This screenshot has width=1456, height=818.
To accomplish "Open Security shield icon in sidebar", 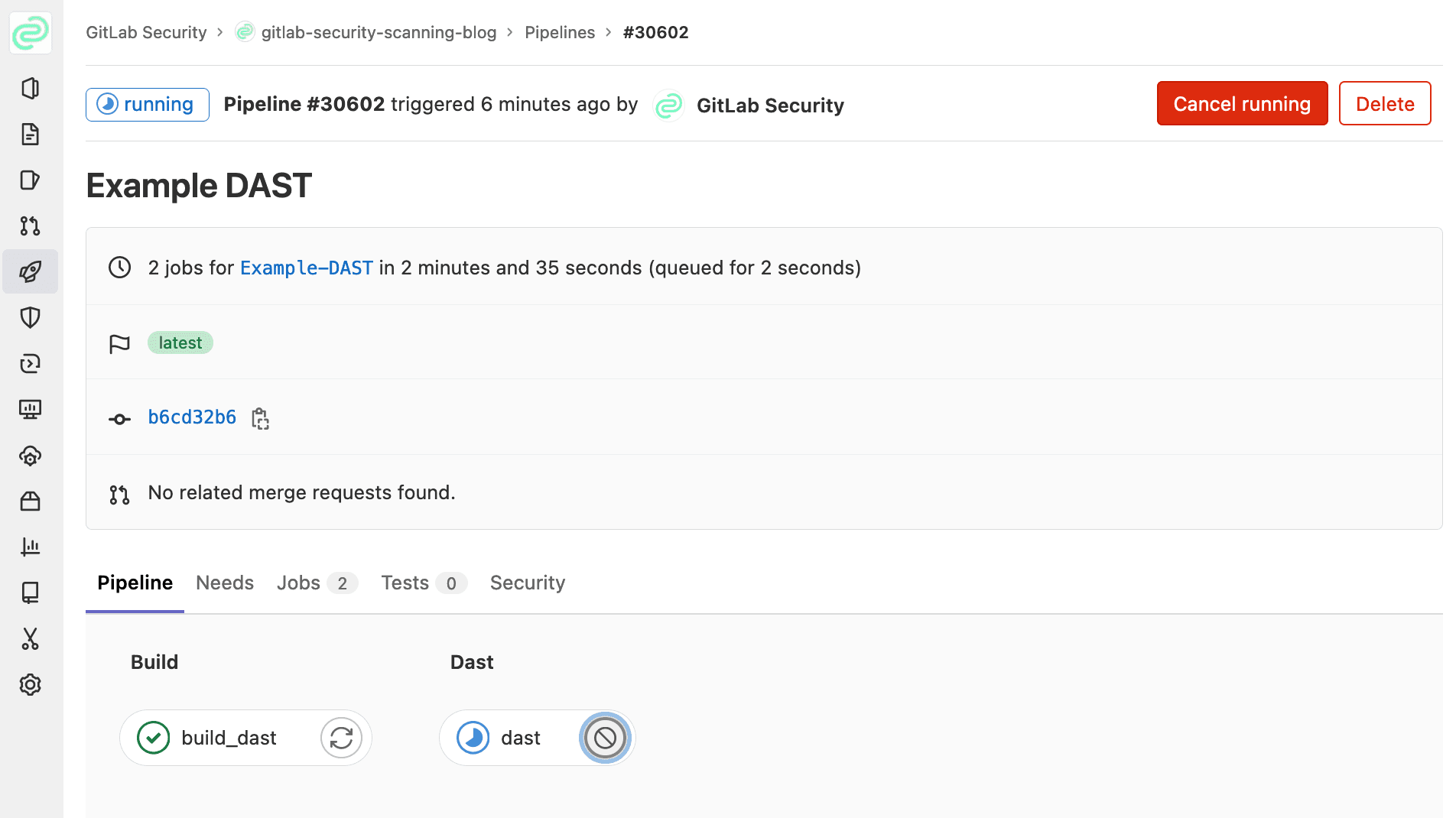I will 30,317.
